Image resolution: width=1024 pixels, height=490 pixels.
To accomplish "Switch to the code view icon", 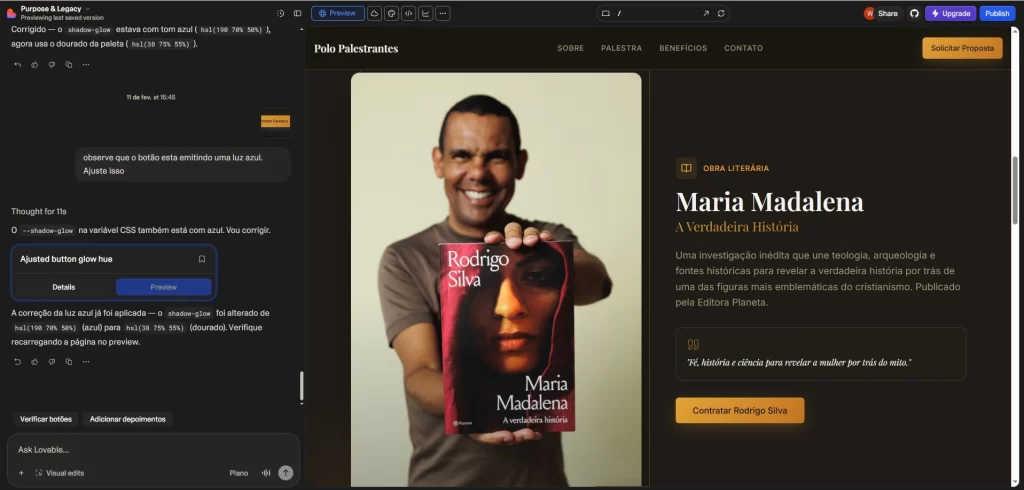I will point(408,13).
